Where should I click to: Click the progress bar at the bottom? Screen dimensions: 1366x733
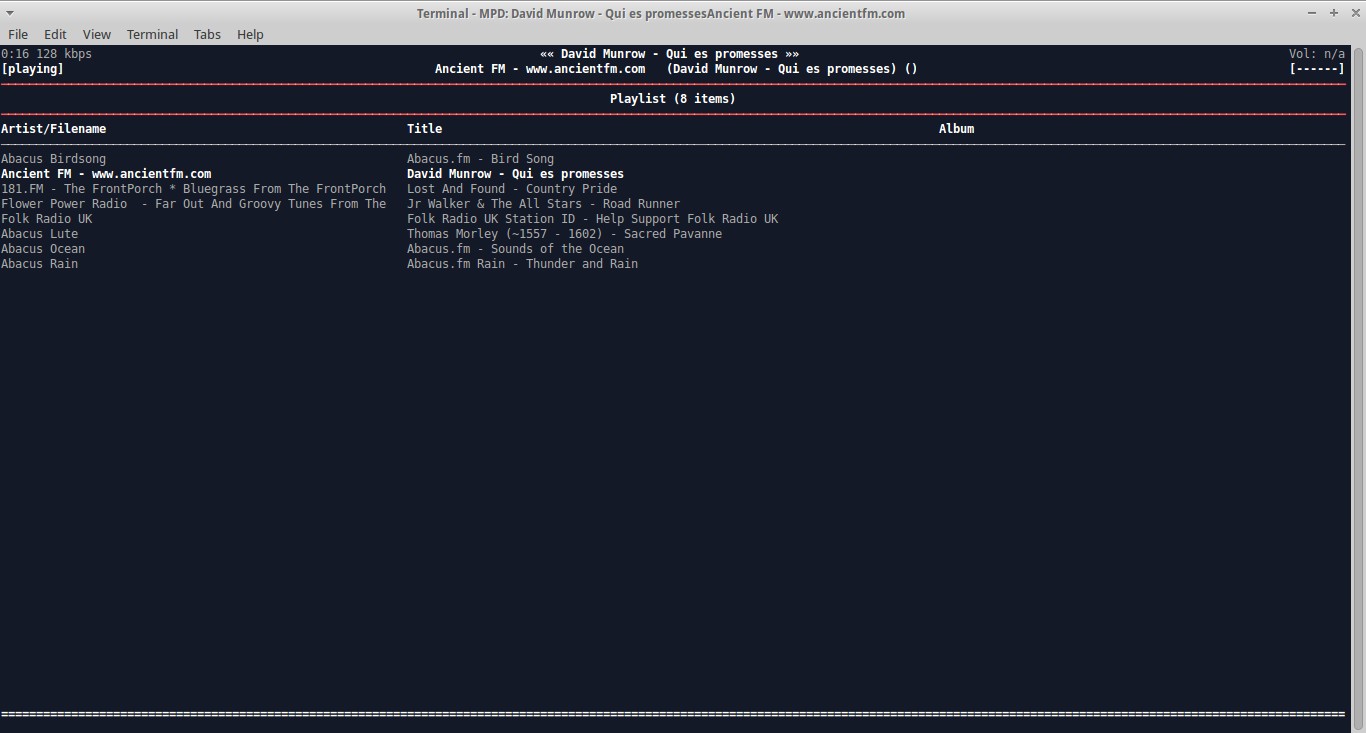pos(673,714)
